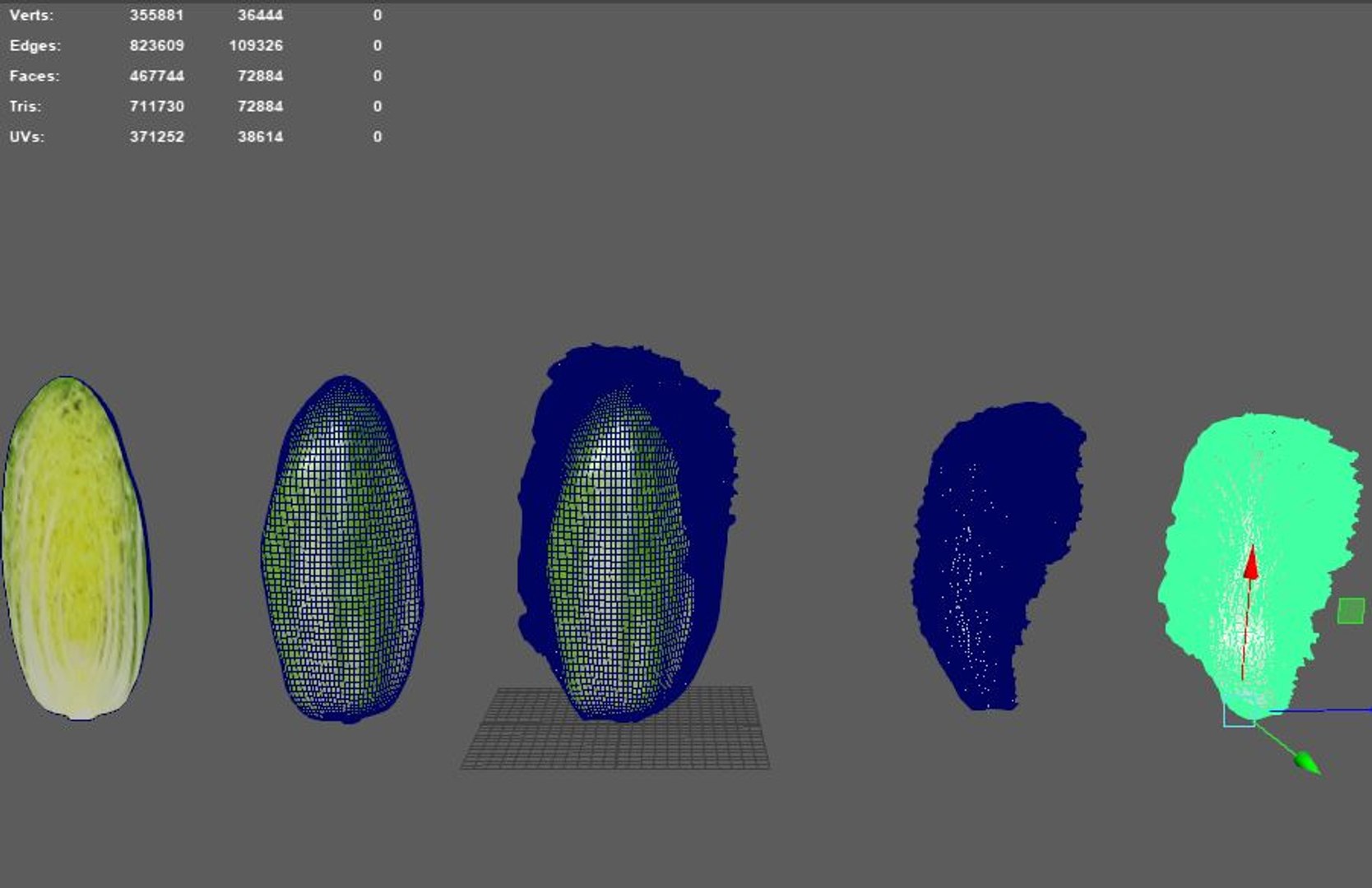Select the dark blue leaf mesh
Viewport: 1372px width, 888px height.
(x=998, y=556)
